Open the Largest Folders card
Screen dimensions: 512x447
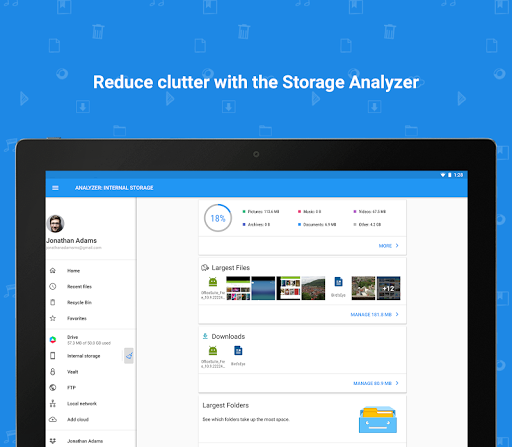[x=302, y=419]
